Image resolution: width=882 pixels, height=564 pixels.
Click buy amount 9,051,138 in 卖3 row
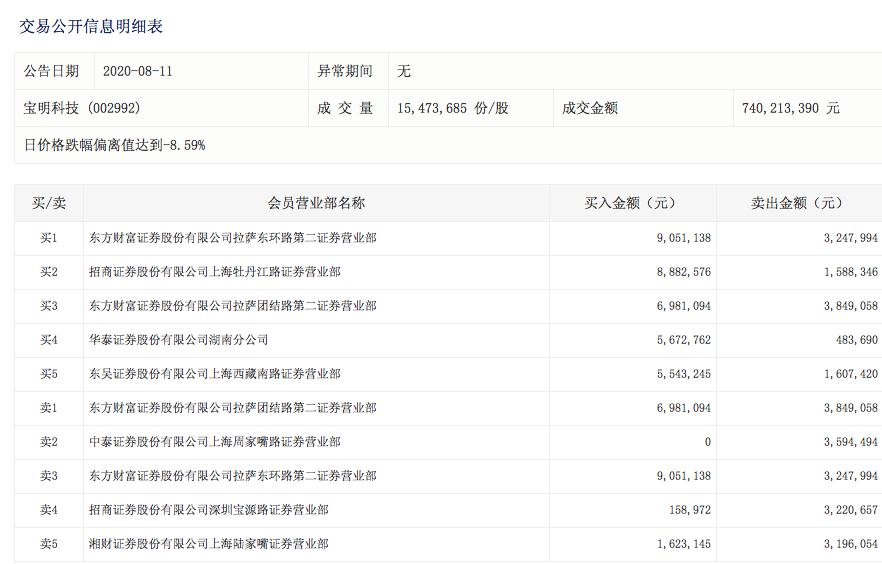pos(683,476)
